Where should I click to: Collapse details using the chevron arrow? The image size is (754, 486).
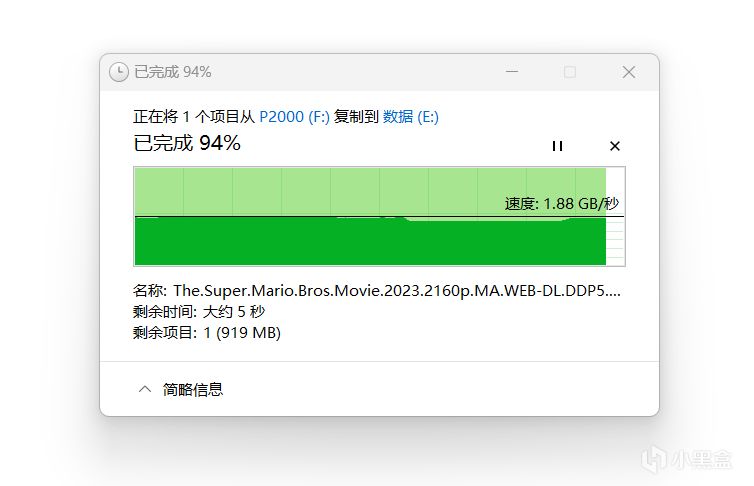tap(145, 389)
